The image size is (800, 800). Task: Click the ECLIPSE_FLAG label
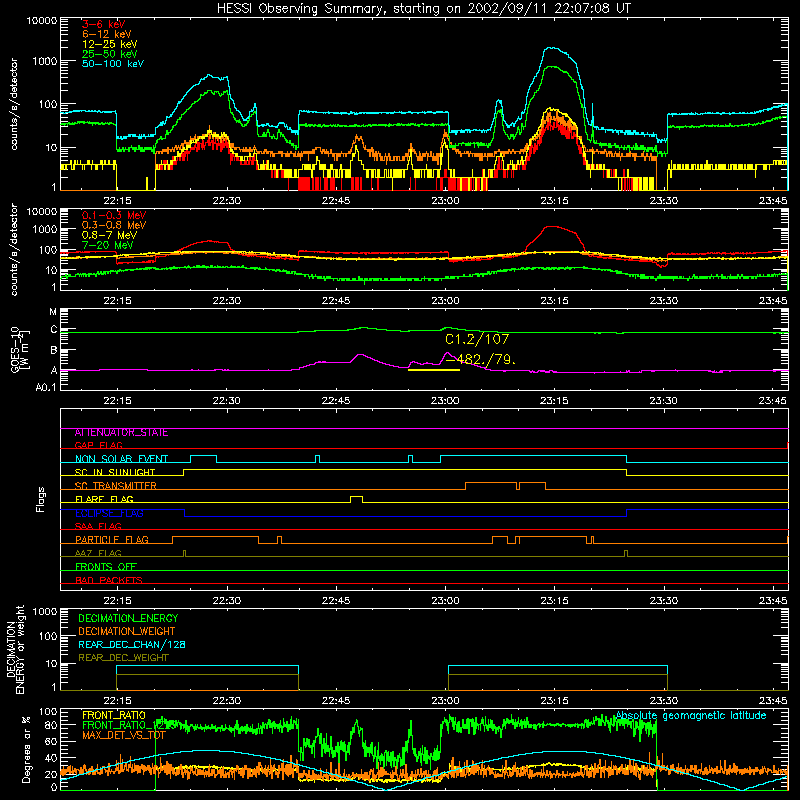coord(109,513)
